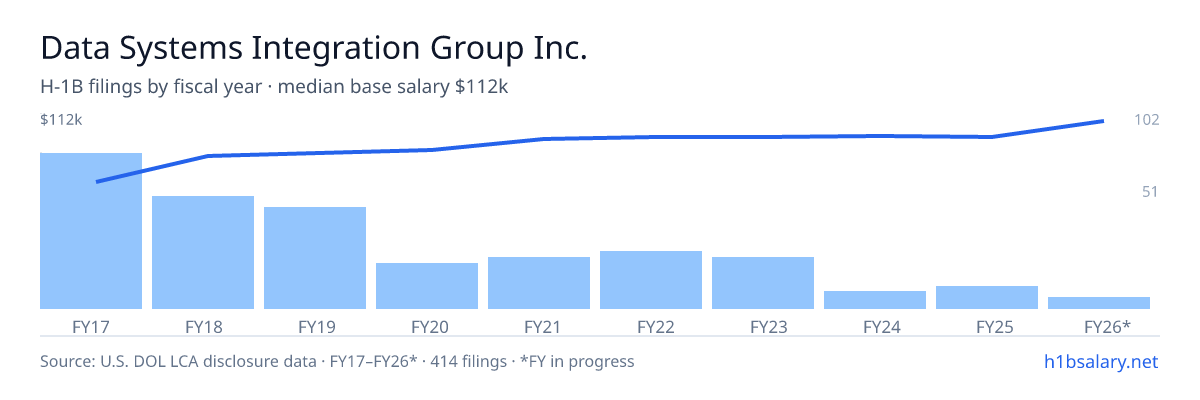1200x400 pixels.
Task: Click the FY22 filings bar
Action: 651,280
